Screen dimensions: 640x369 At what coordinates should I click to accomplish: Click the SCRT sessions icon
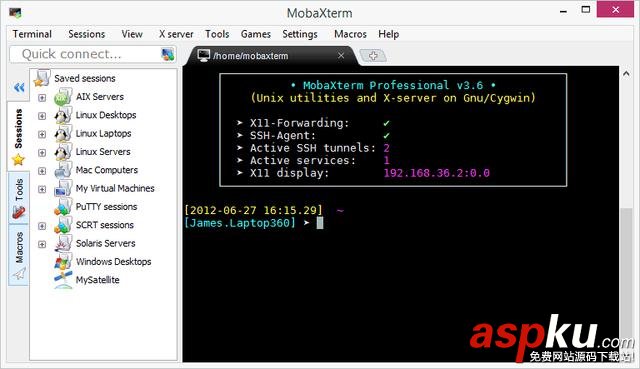pyautogui.click(x=63, y=225)
